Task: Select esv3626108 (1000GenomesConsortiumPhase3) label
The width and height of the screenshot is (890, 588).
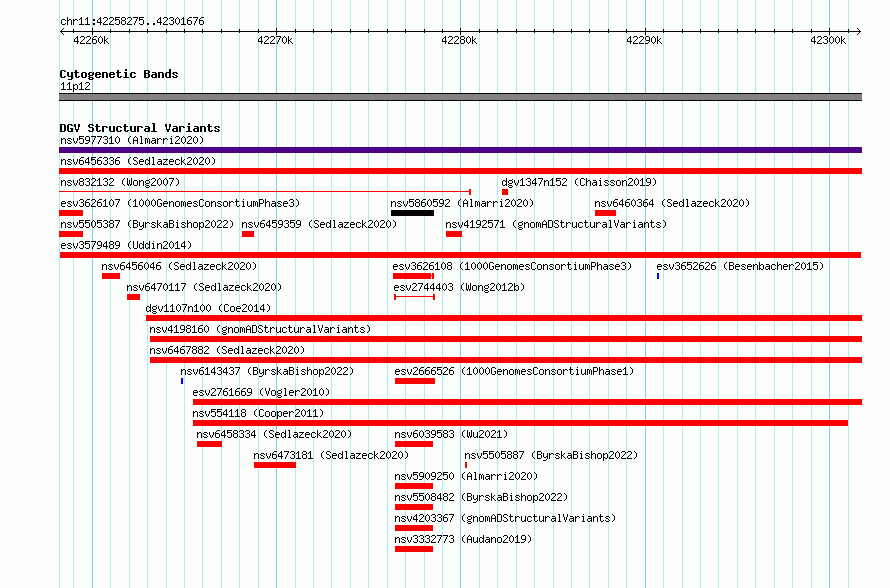Action: tap(512, 266)
